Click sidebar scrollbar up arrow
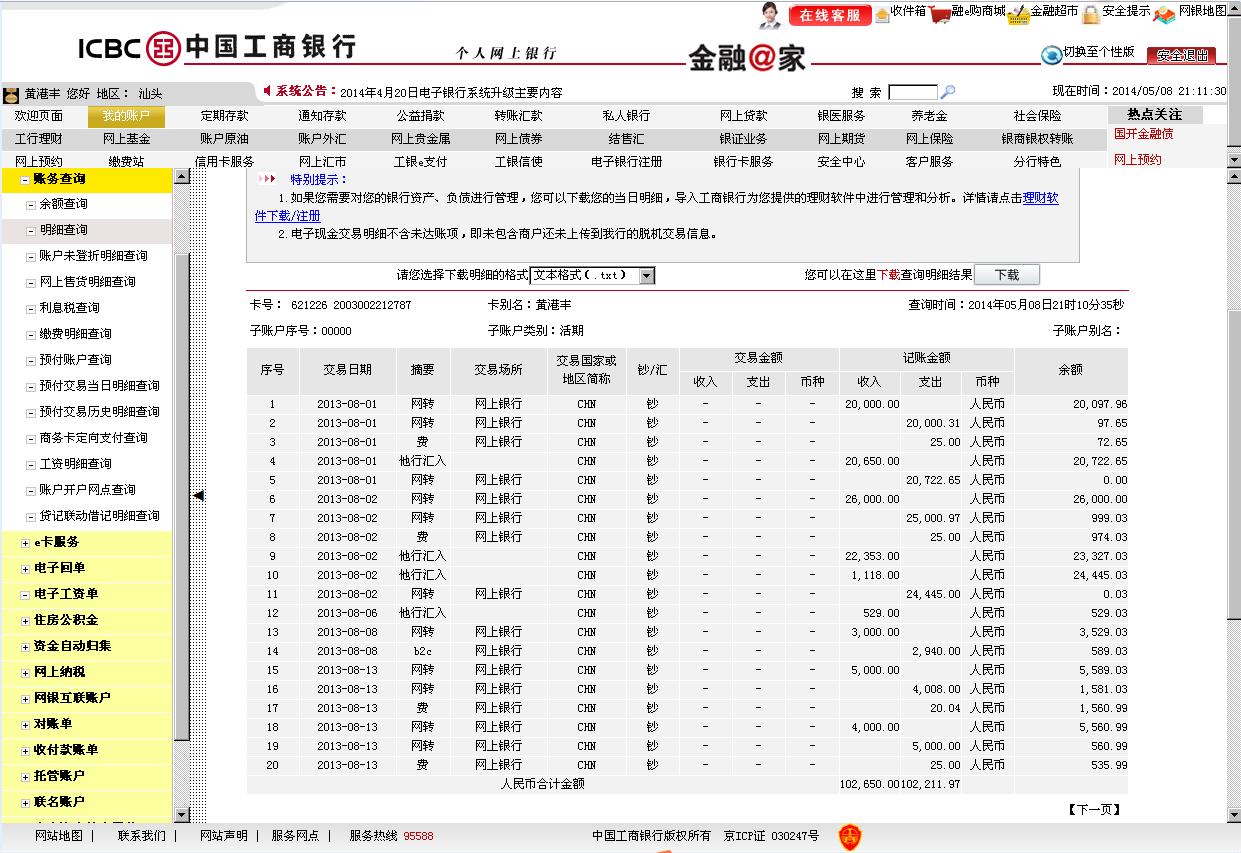1241x853 pixels. click(181, 177)
